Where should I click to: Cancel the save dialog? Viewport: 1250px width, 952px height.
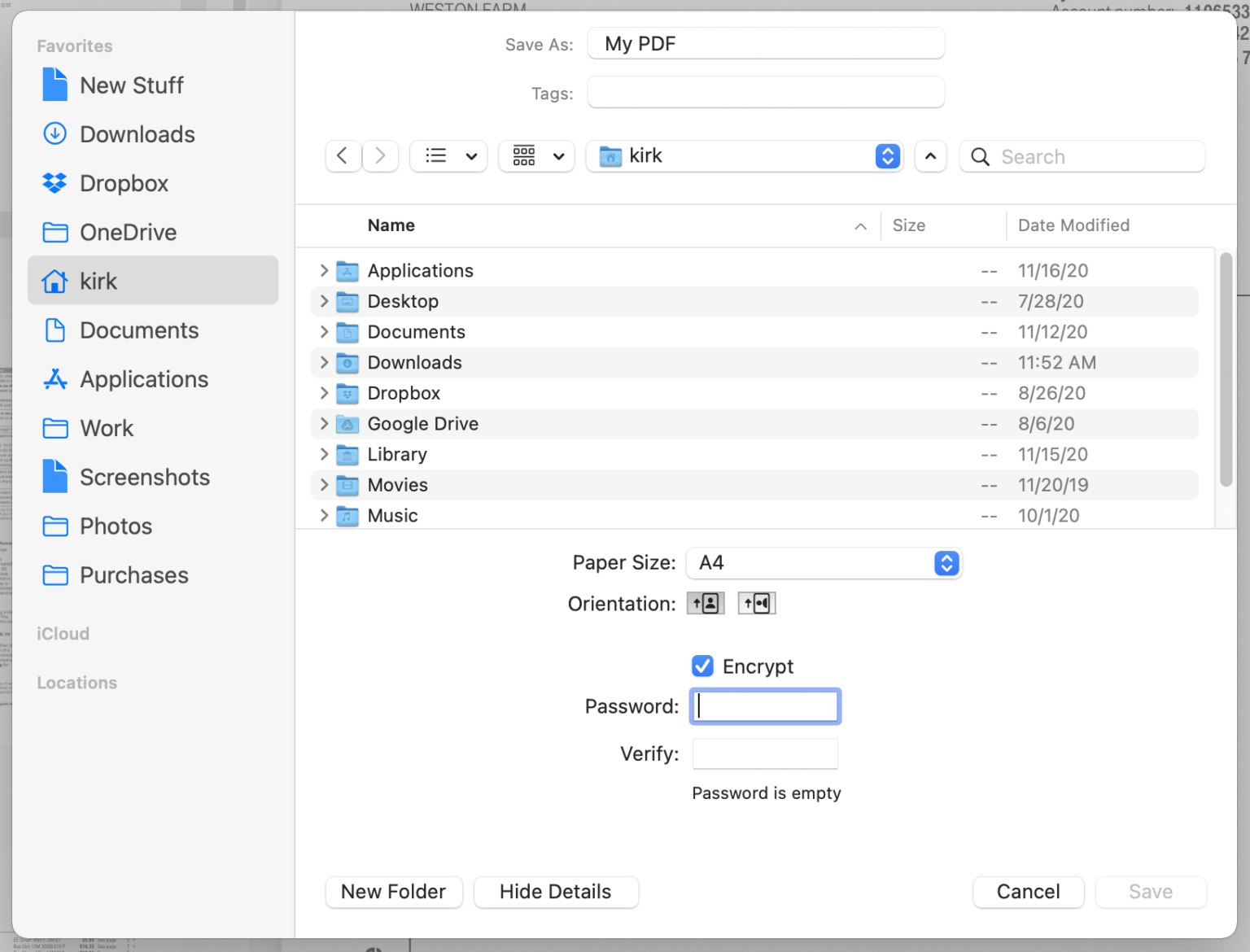(x=1028, y=892)
